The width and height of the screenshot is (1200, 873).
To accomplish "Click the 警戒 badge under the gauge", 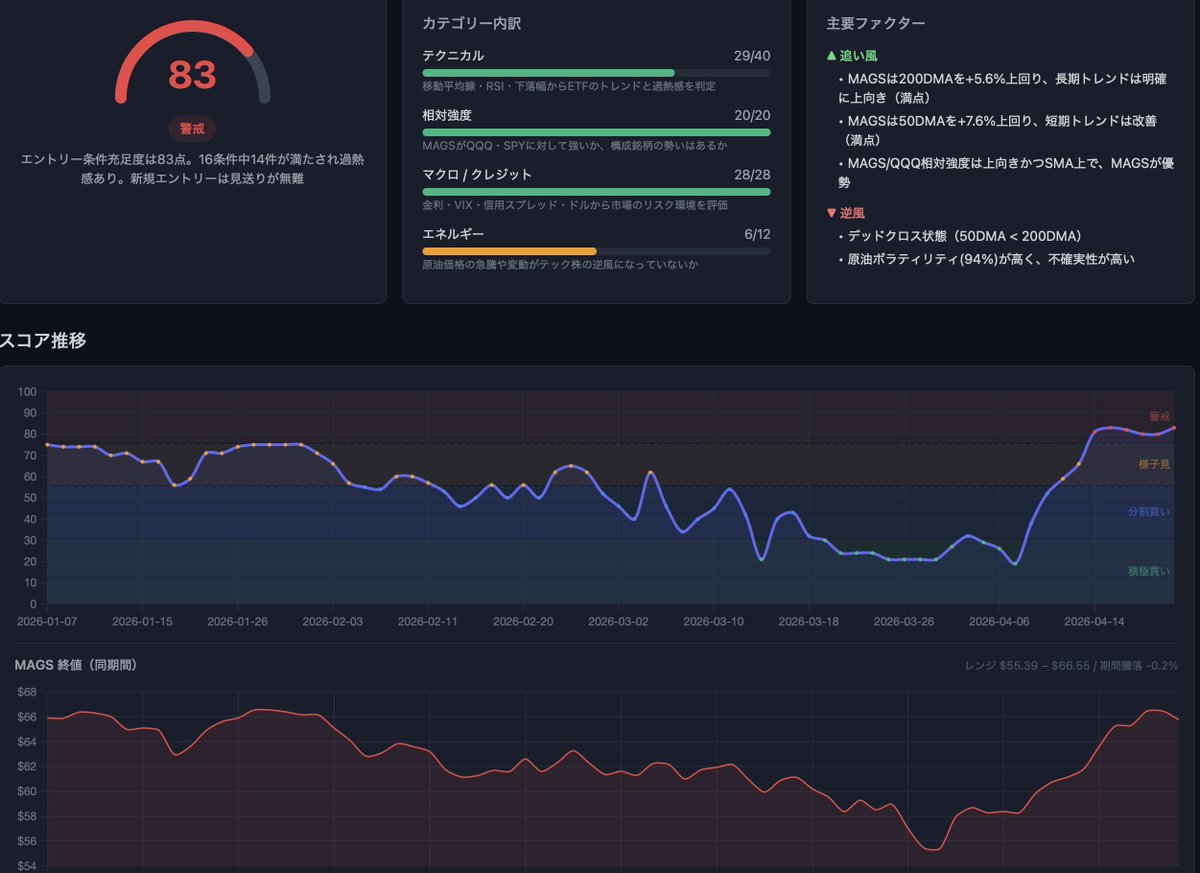I will [192, 129].
